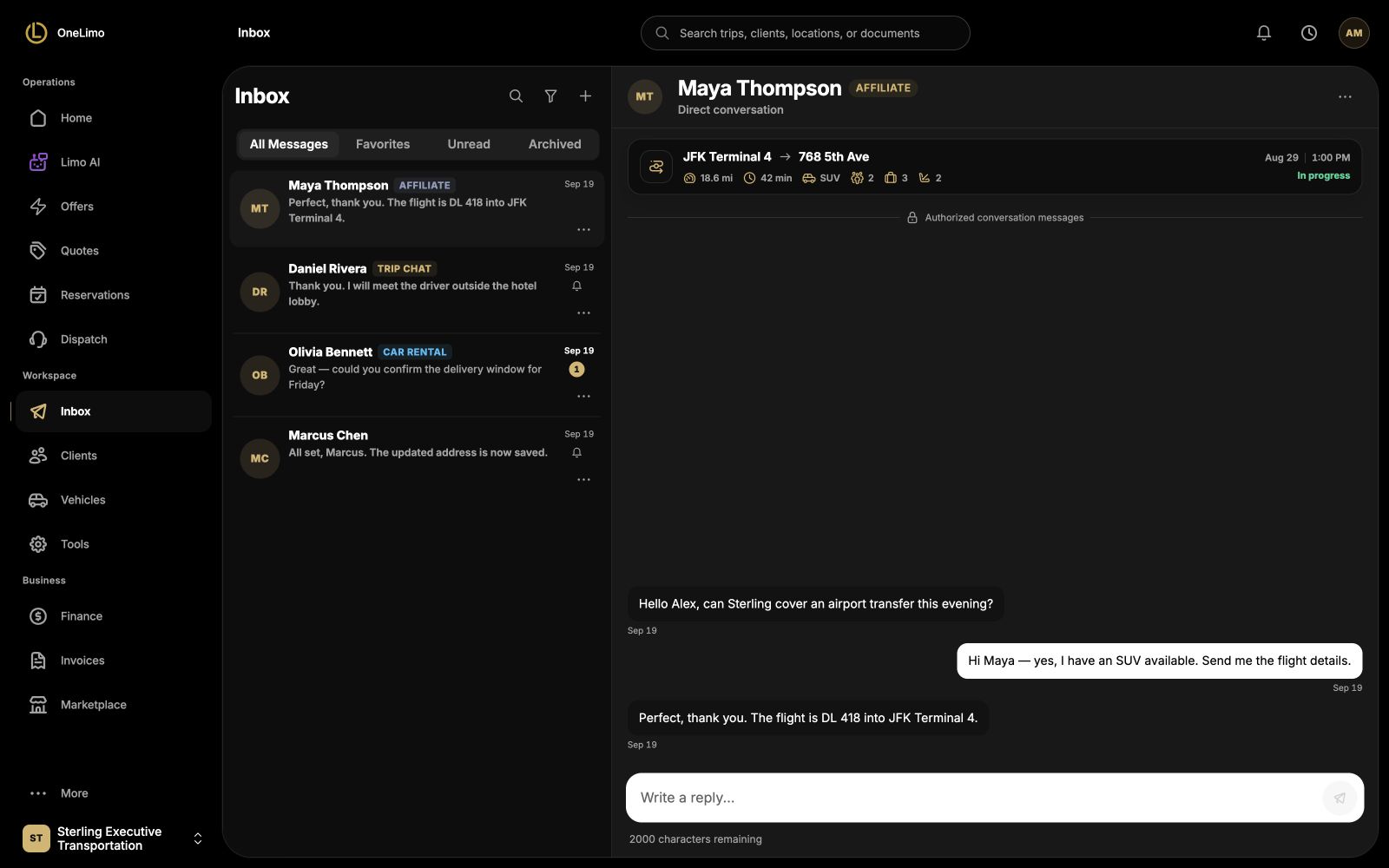1389x868 pixels.
Task: Switch to the Unread tab
Action: [x=469, y=144]
